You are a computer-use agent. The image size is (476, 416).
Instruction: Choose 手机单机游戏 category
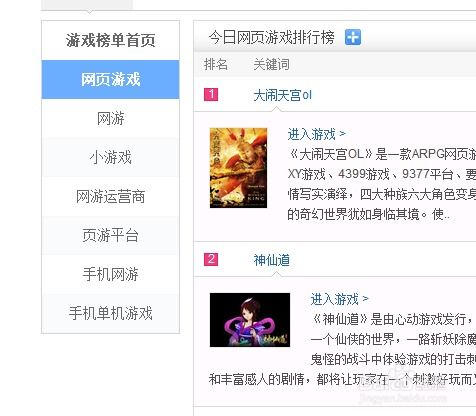click(110, 313)
